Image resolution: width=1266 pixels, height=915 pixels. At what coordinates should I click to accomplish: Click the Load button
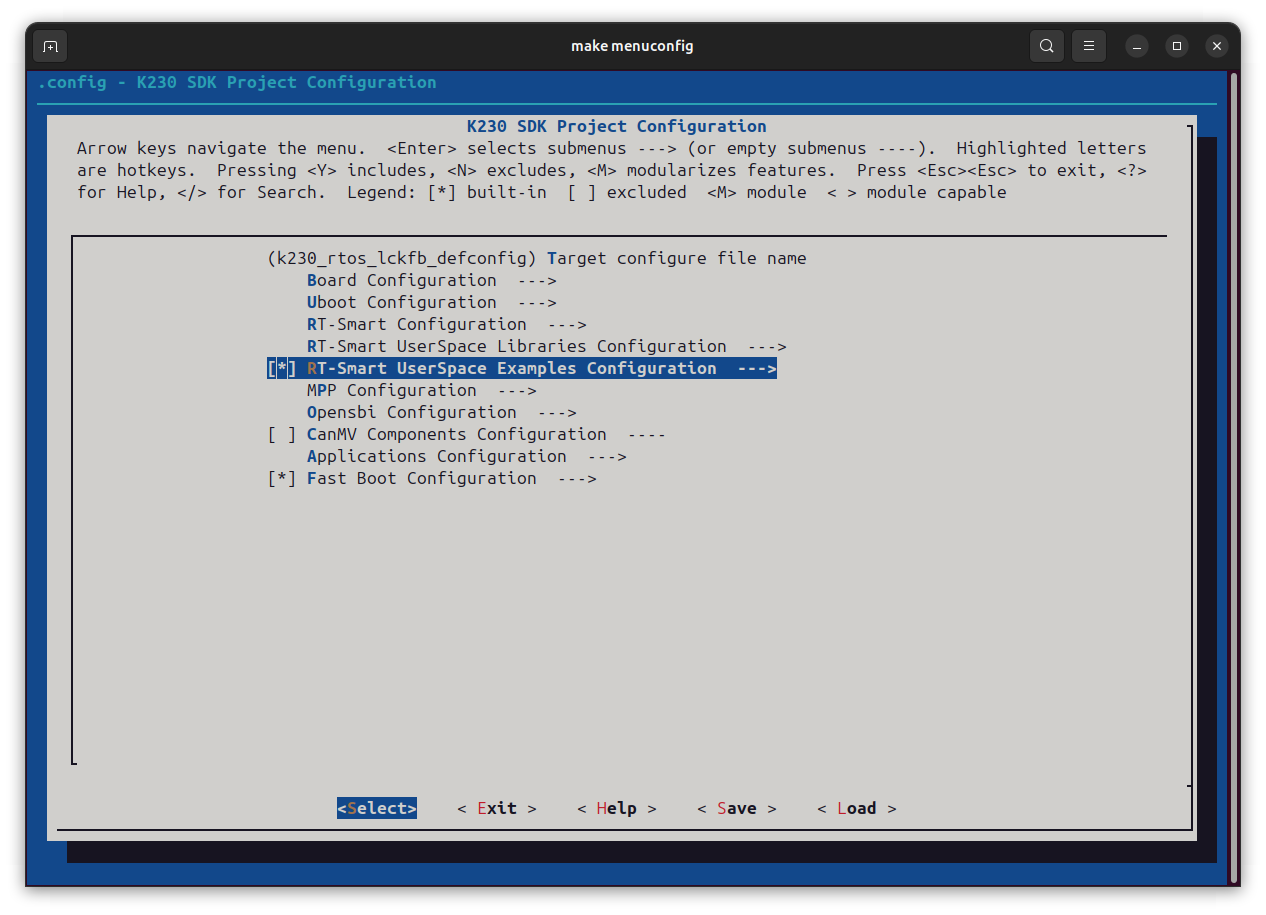pyautogui.click(x=857, y=808)
